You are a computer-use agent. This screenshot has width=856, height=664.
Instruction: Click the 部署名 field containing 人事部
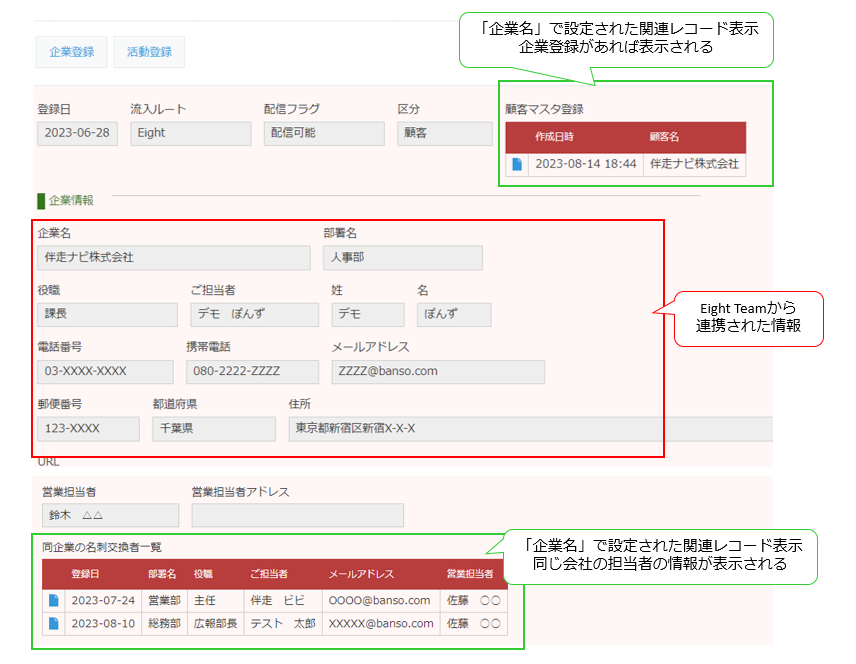(402, 258)
